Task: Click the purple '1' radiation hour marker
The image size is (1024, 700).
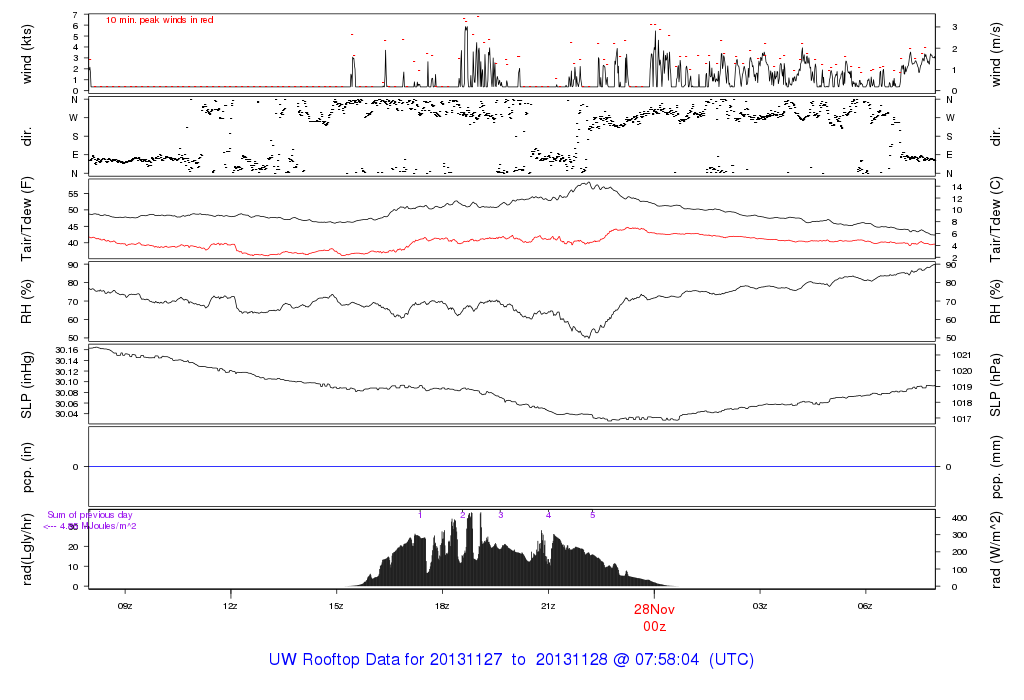Action: click(420, 515)
